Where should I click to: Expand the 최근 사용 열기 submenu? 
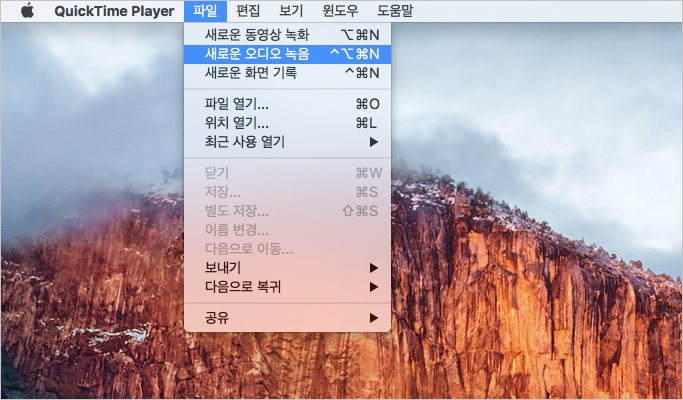click(287, 142)
